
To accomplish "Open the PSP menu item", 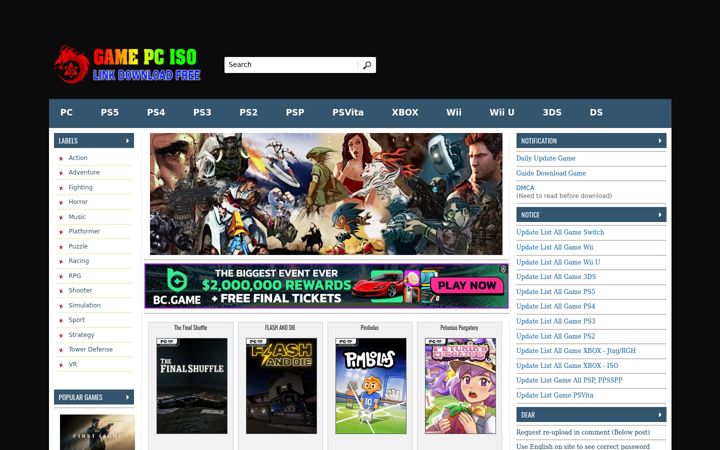I will tap(295, 112).
